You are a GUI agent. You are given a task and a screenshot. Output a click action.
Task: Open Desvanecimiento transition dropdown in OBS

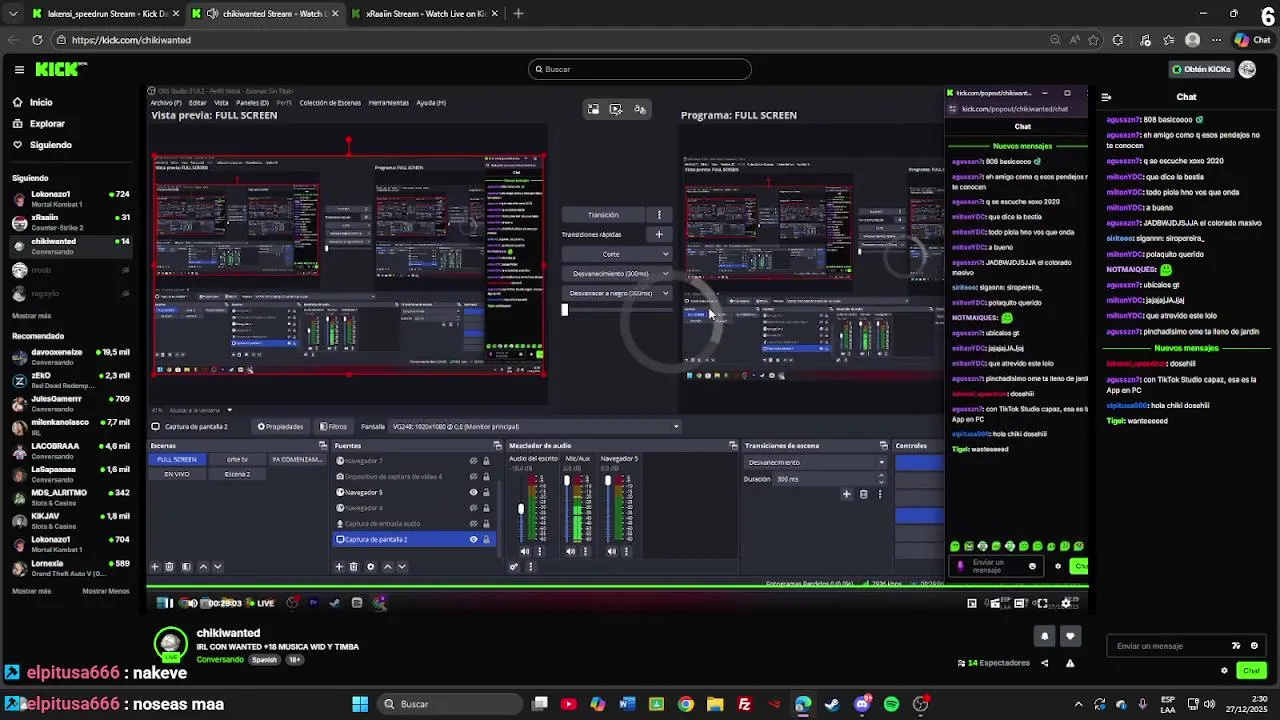tap(816, 462)
